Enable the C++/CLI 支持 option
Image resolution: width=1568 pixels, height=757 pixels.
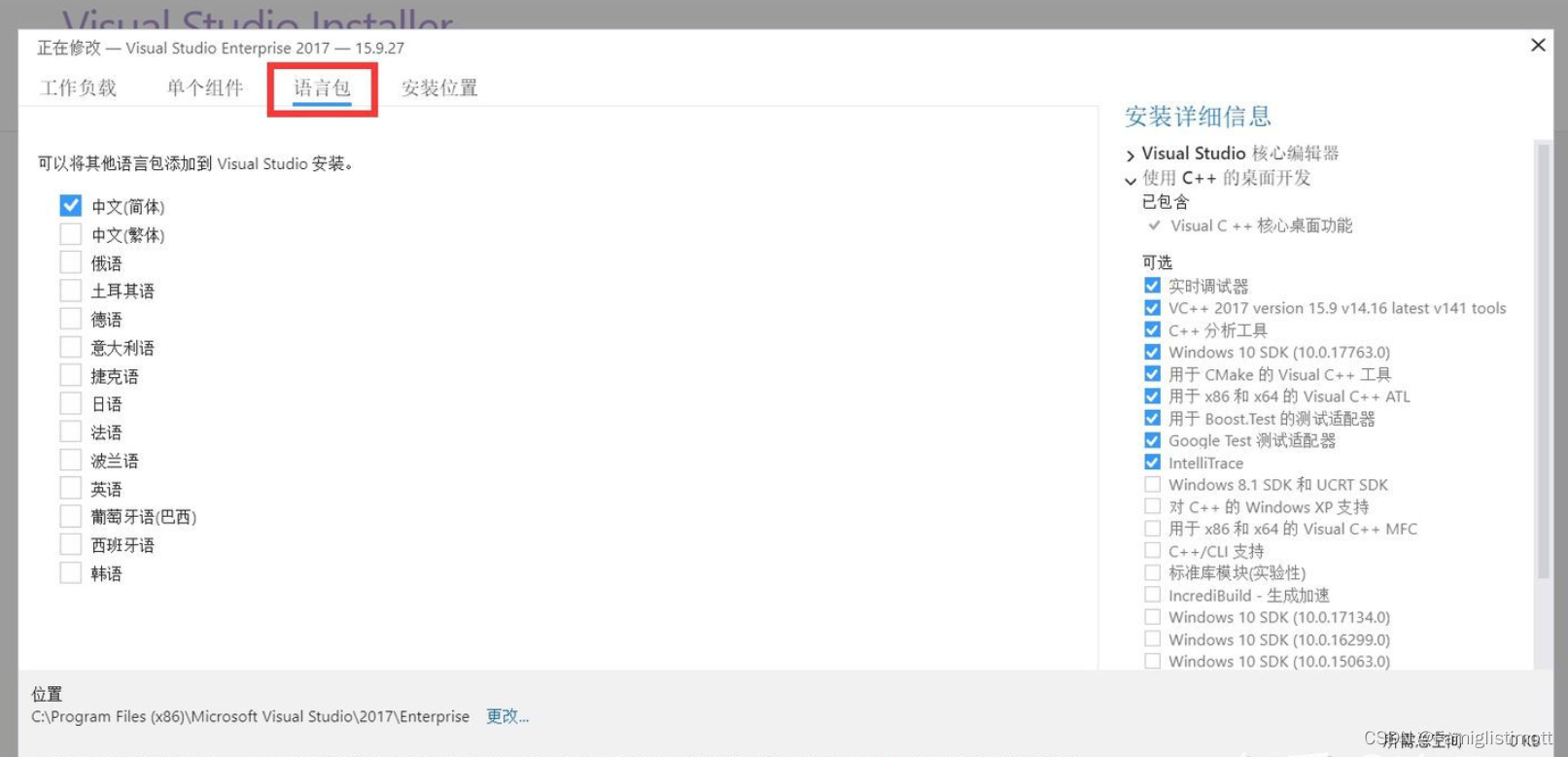click(1152, 550)
